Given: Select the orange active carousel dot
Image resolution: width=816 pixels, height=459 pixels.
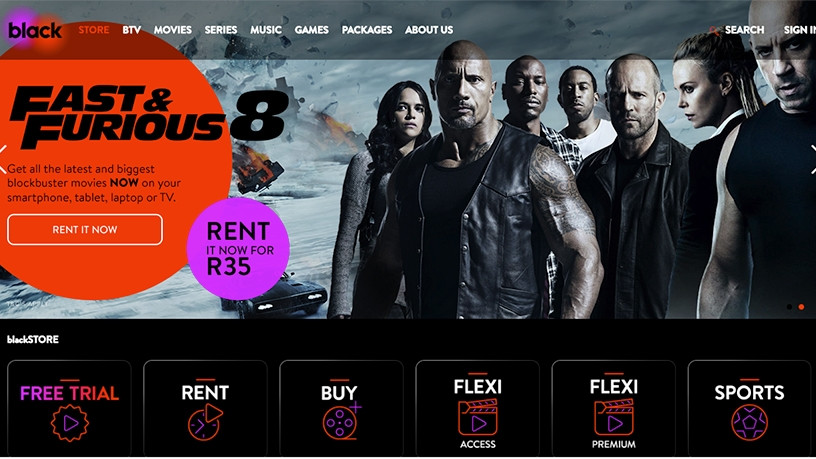Looking at the screenshot, I should tap(801, 307).
